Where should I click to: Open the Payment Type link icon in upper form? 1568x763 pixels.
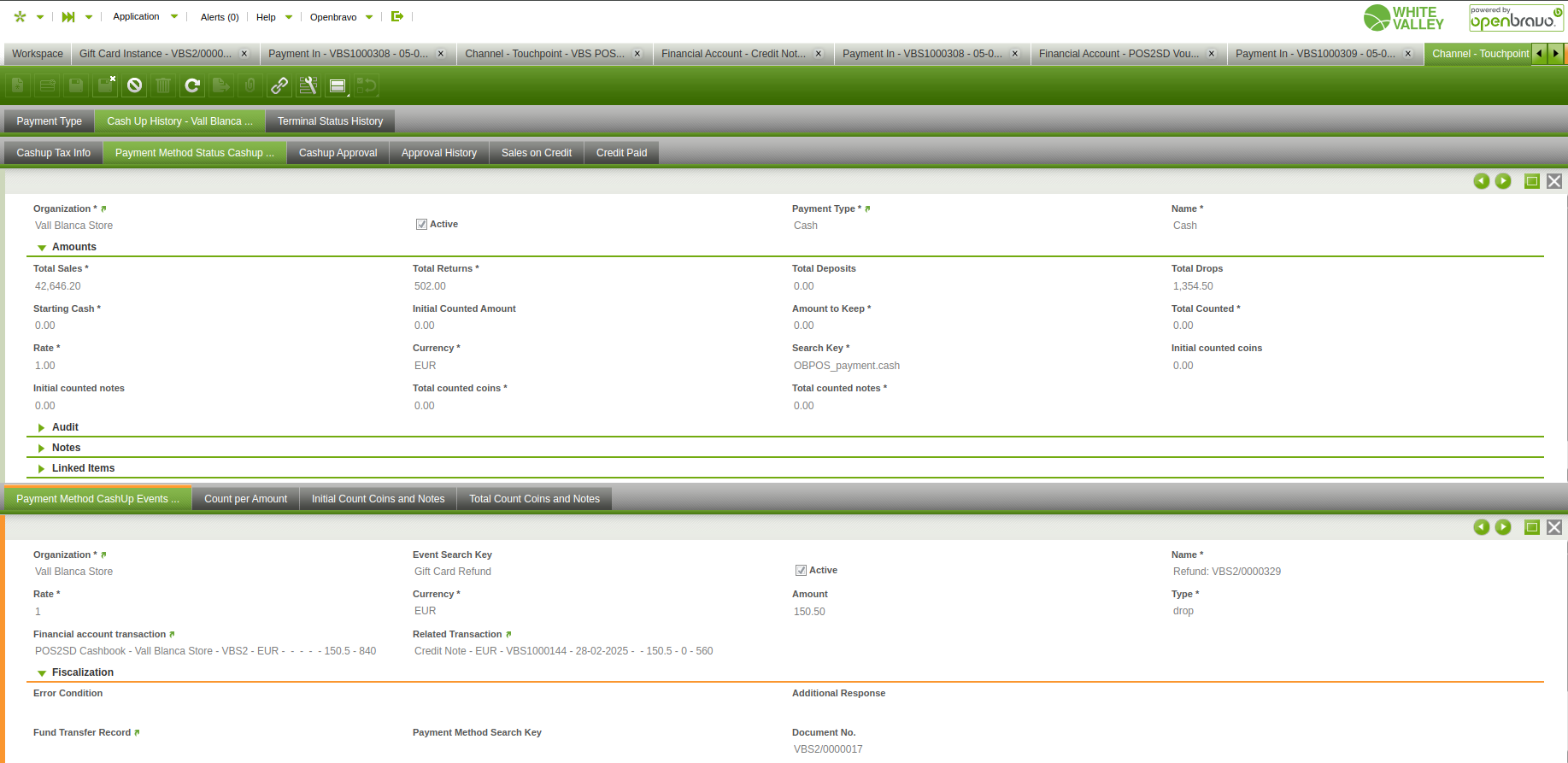tap(867, 208)
